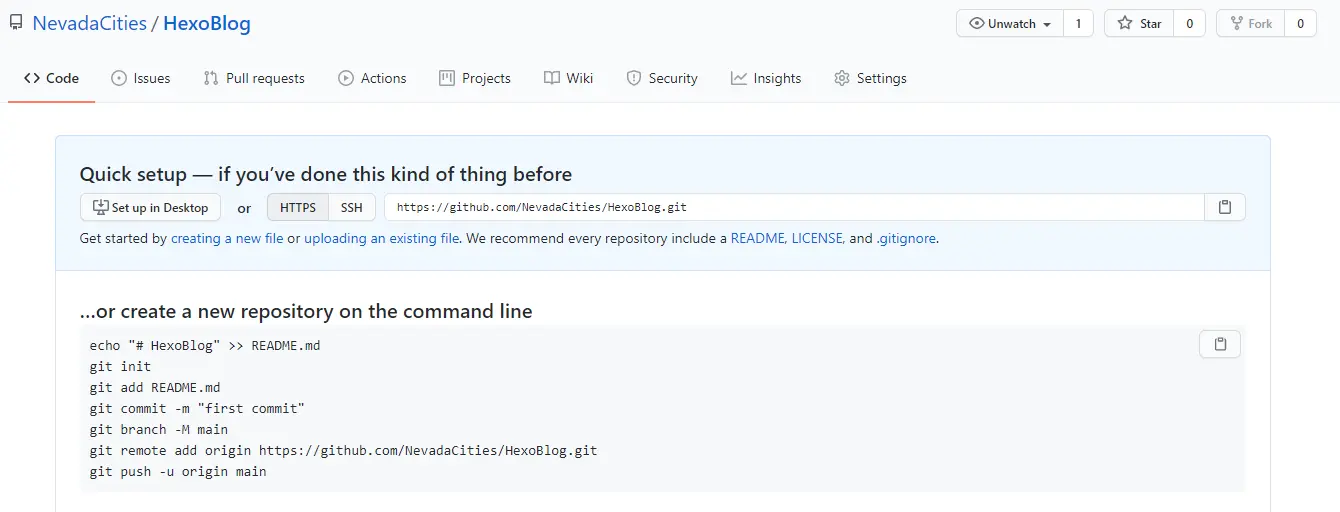Switch to the Settings tab

(870, 78)
